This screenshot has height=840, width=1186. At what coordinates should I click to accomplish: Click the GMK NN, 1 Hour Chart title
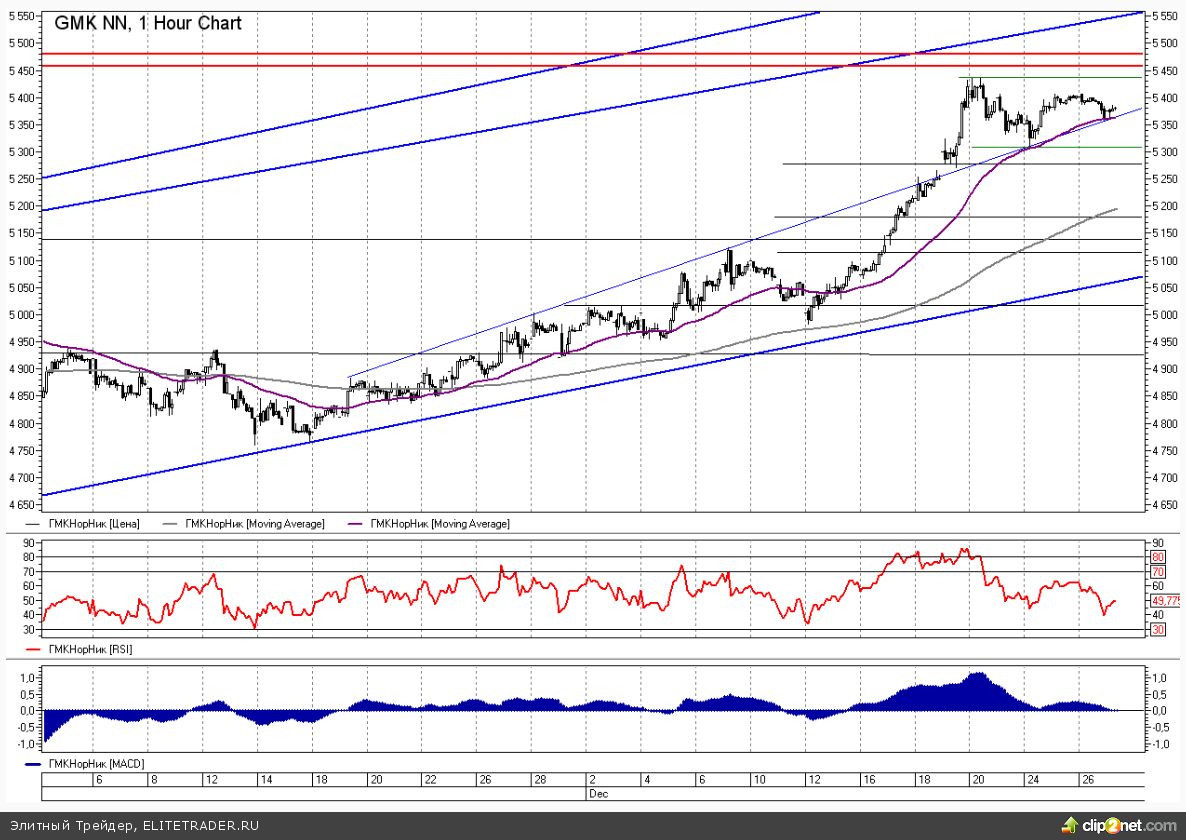pyautogui.click(x=147, y=23)
